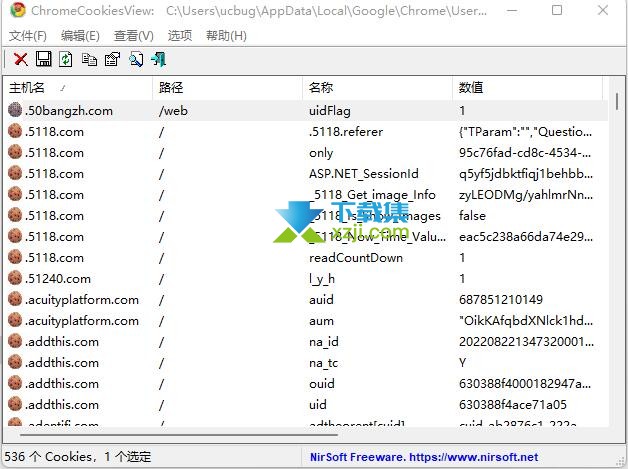This screenshot has width=628, height=469.
Task: Click the Y value of na_tc
Action: point(463,362)
